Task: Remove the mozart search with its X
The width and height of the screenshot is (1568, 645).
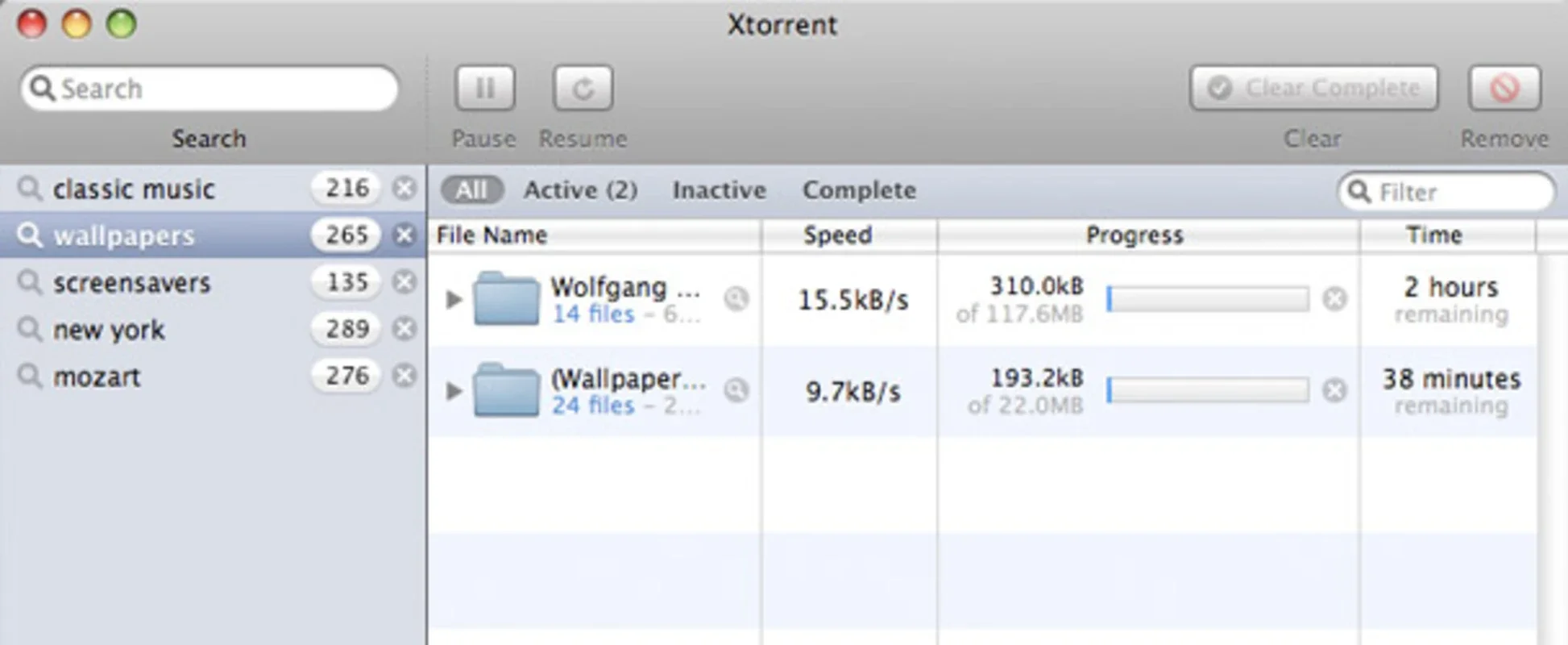Action: click(404, 375)
